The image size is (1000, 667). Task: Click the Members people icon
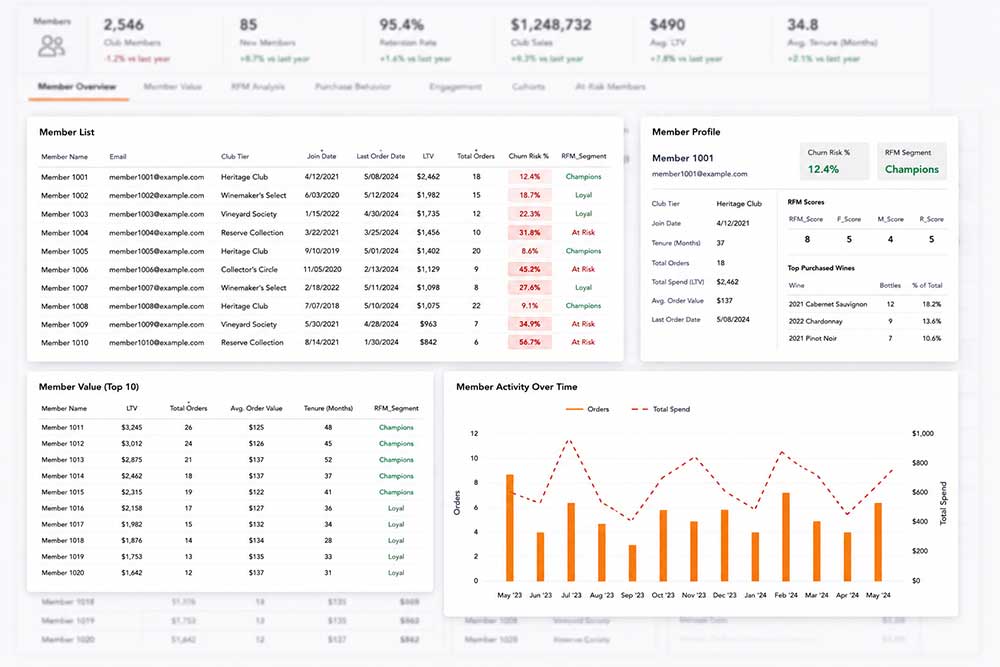point(51,46)
